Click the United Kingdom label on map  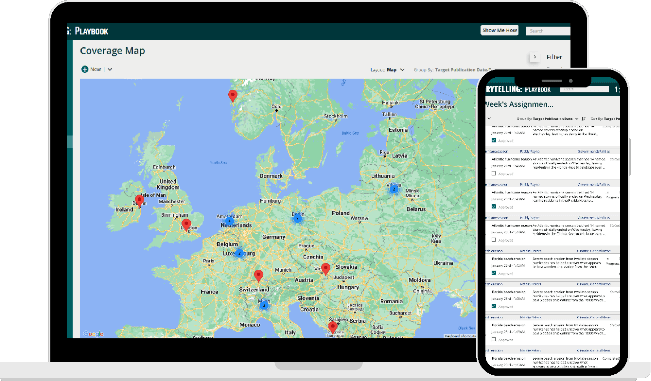(169, 184)
